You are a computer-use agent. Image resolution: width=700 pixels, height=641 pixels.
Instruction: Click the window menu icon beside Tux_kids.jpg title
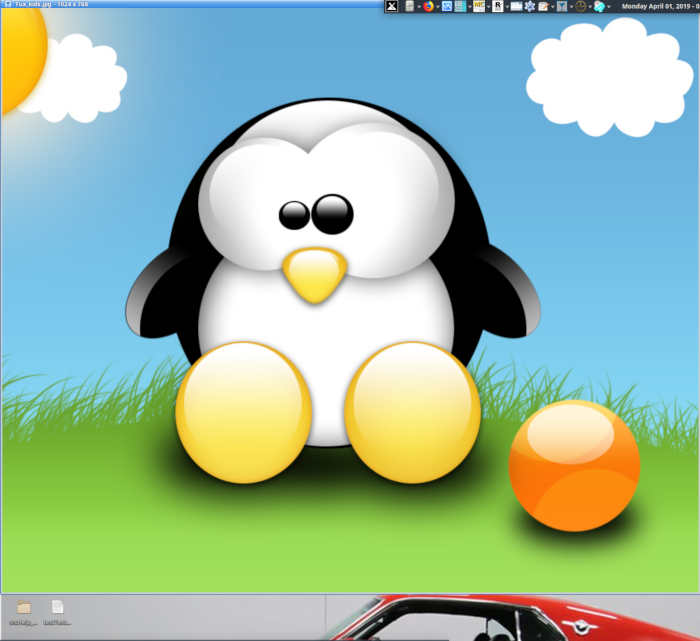6,5
